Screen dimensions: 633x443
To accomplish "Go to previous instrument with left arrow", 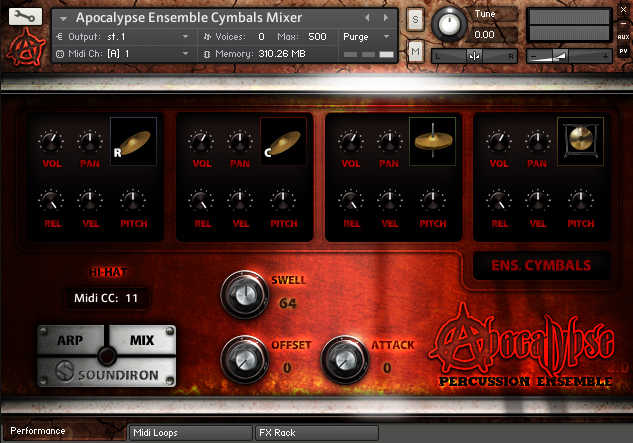I will [x=367, y=18].
